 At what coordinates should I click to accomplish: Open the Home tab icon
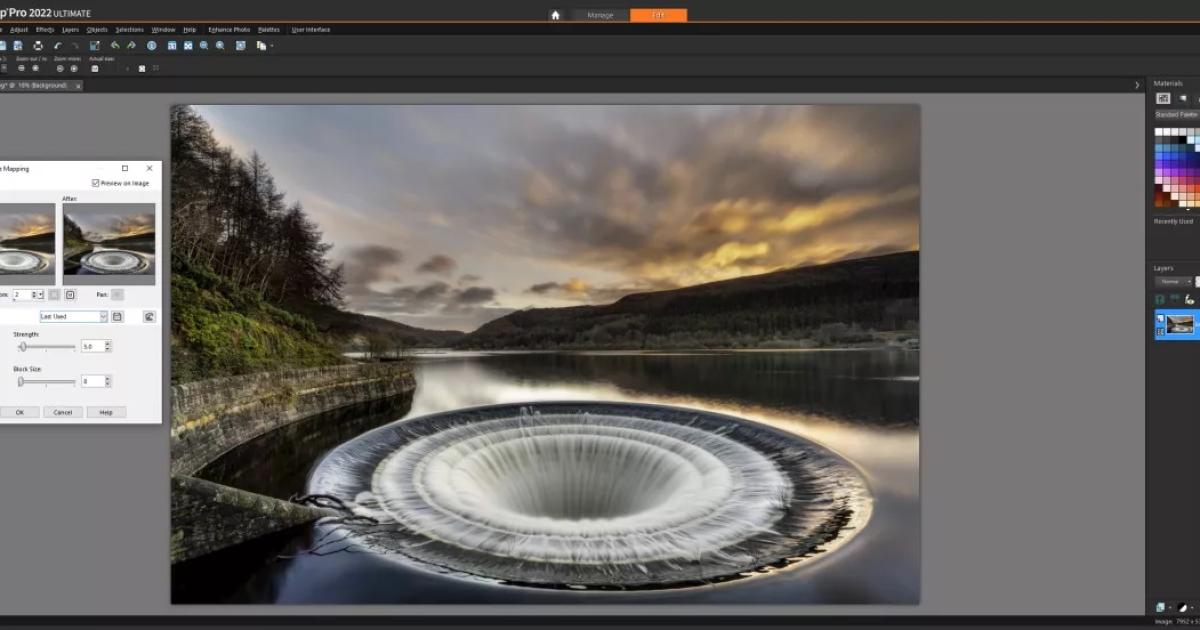[x=555, y=15]
